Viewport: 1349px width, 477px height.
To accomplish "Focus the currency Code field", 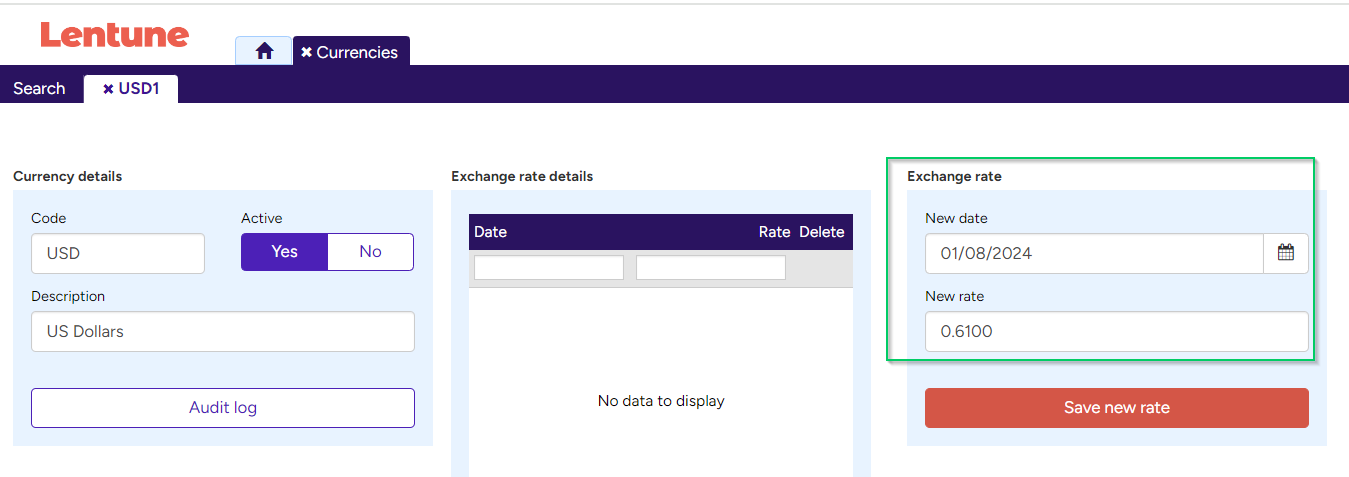I will click(x=118, y=253).
